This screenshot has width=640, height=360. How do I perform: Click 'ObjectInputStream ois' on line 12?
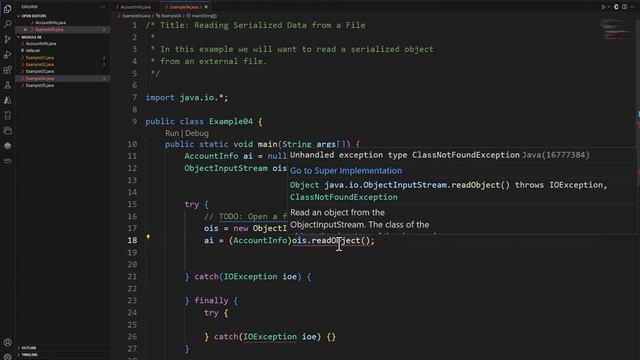[236, 168]
